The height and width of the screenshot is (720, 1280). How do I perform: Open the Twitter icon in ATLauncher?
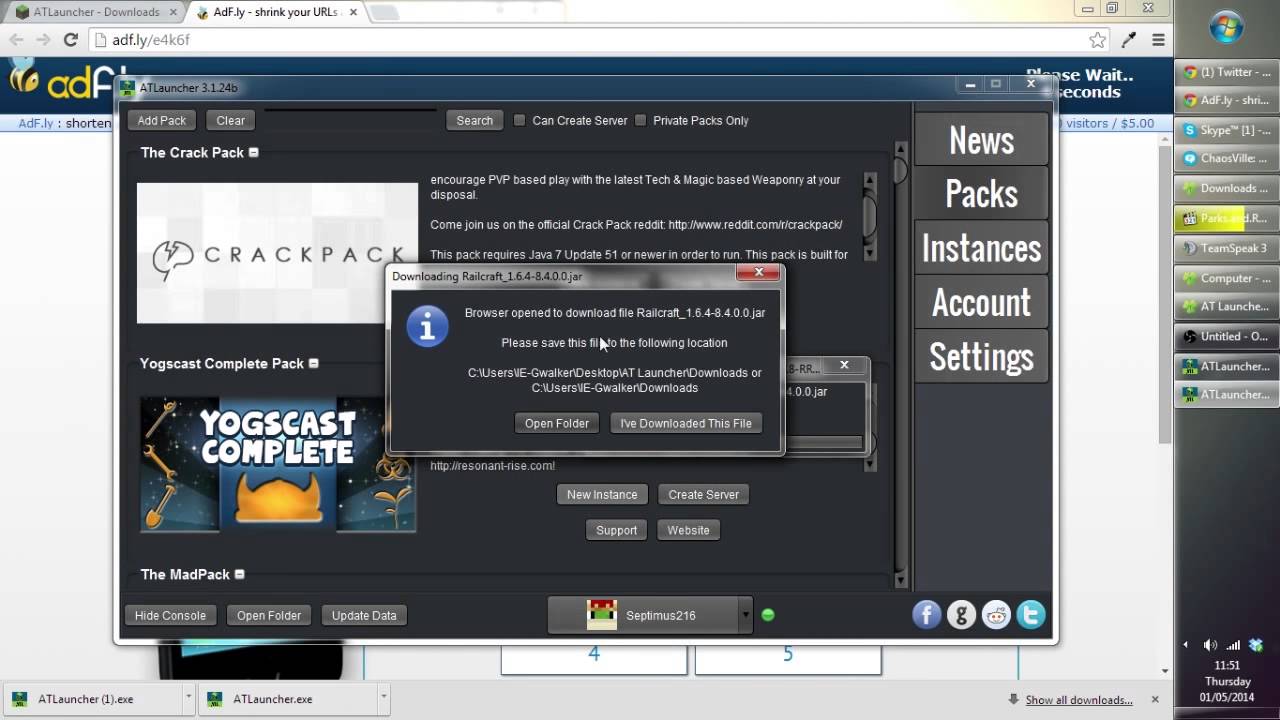[1031, 615]
